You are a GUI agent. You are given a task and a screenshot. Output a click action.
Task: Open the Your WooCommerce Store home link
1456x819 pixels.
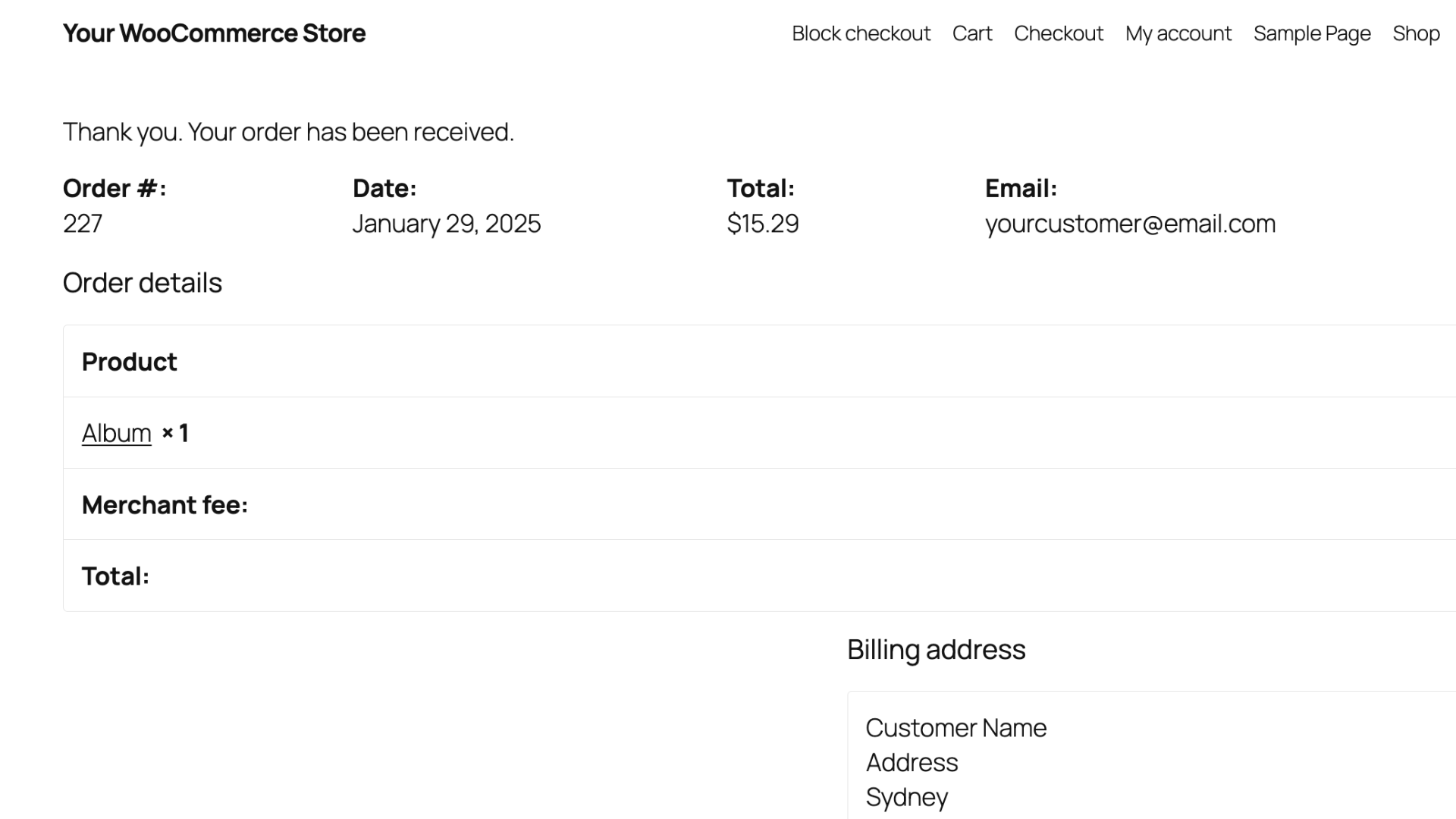[x=214, y=33]
